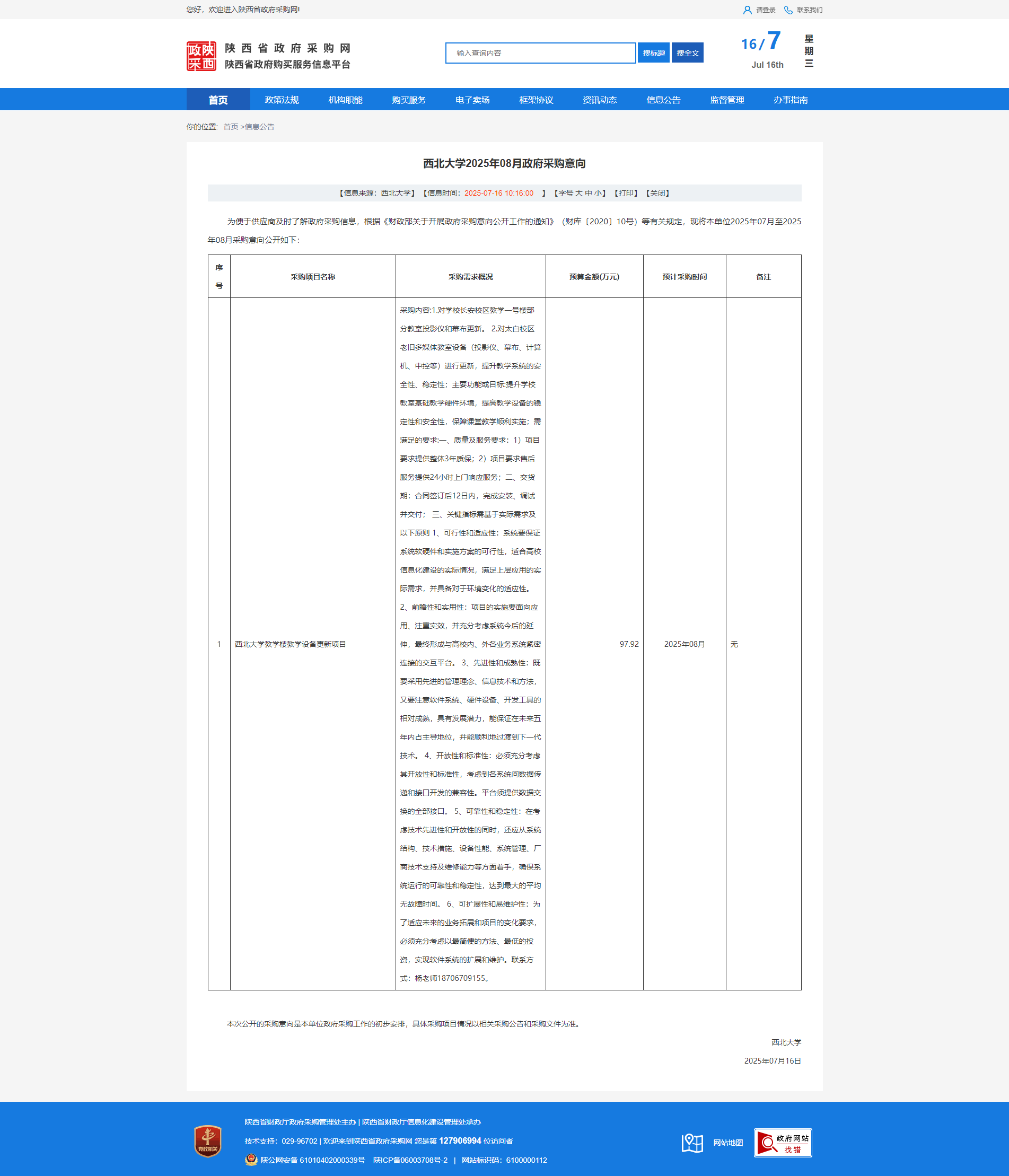Set font size to 大
The width and height of the screenshot is (1009, 1176).
click(x=579, y=193)
